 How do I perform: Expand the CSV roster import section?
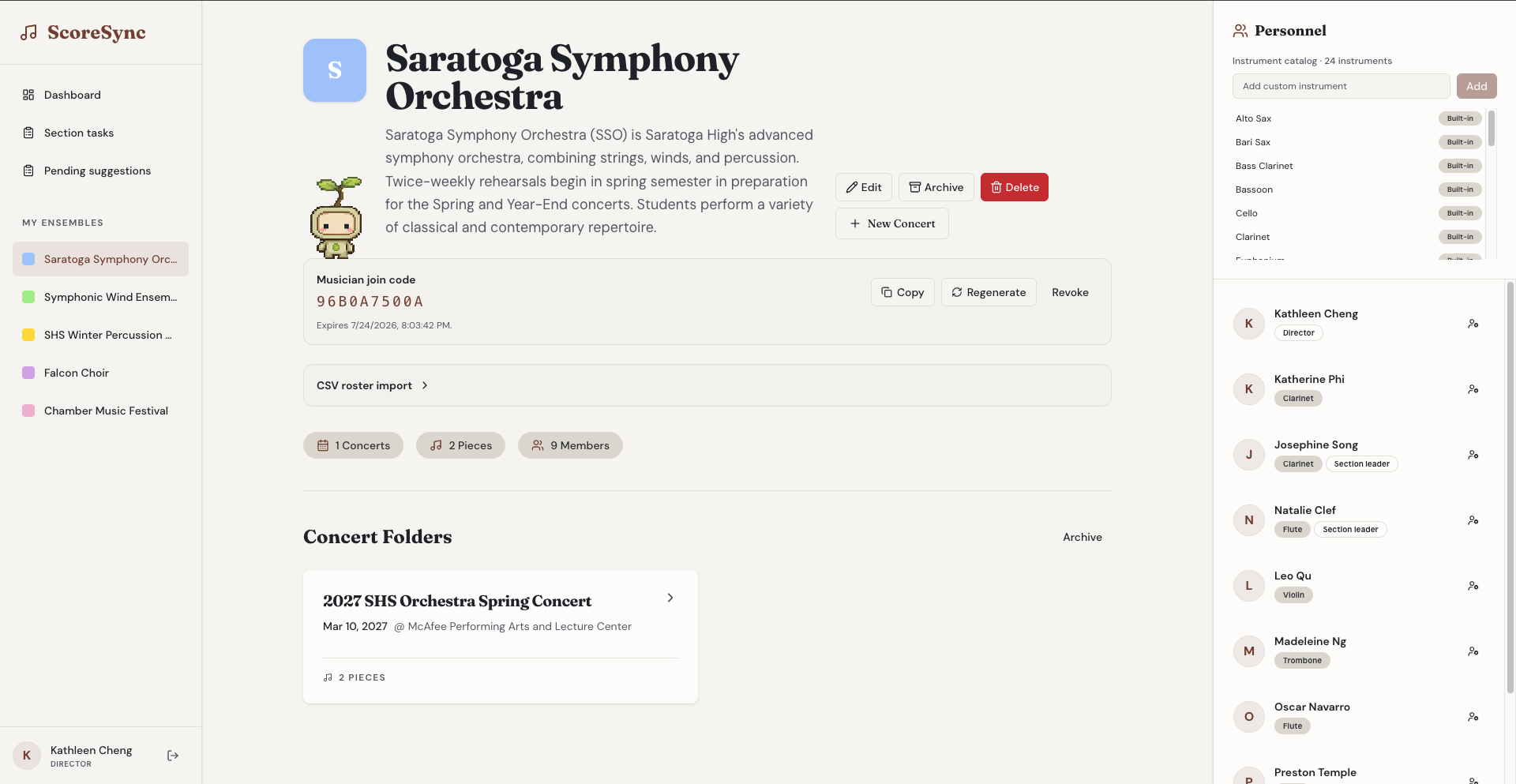tap(707, 385)
